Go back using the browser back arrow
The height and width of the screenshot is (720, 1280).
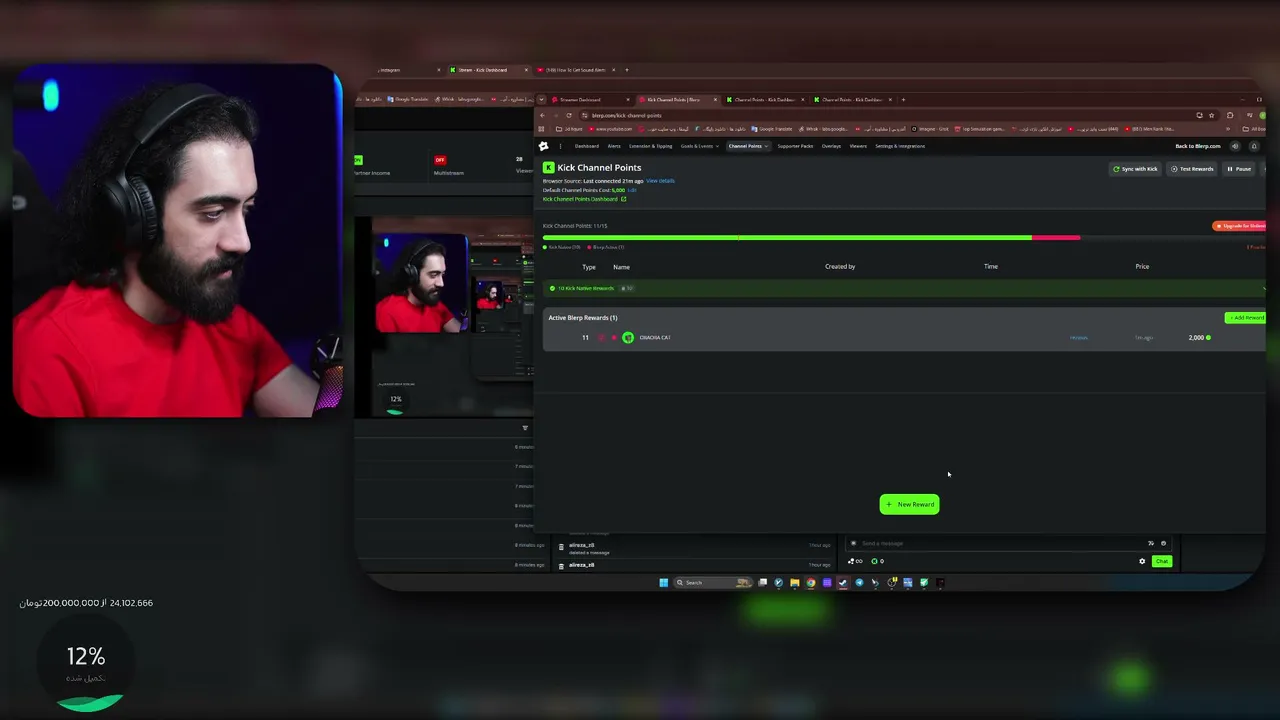[543, 115]
